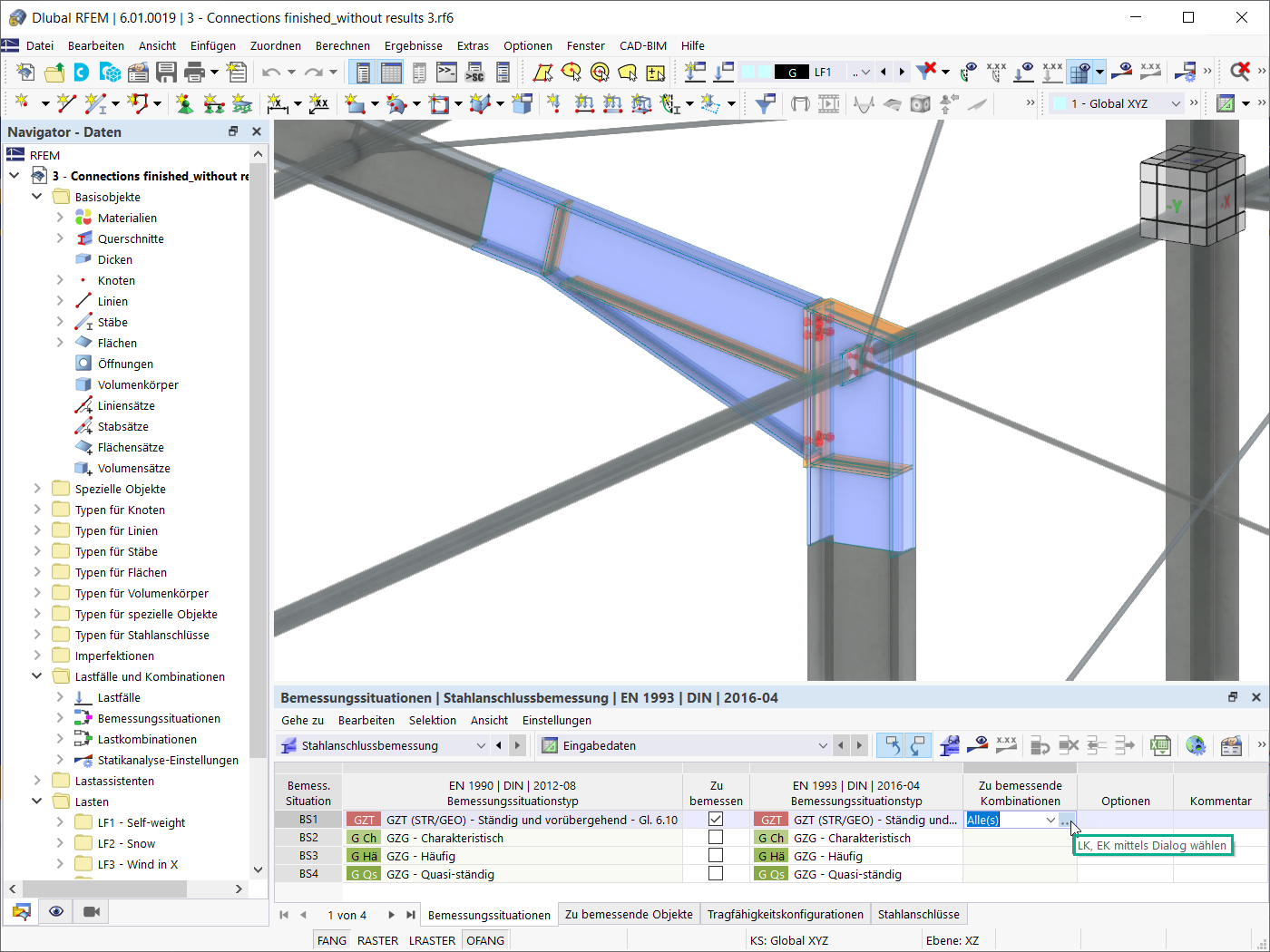Click the ellipsis dialog button beside Alle(s)
Screen dimensions: 1270x952
coord(1066,820)
